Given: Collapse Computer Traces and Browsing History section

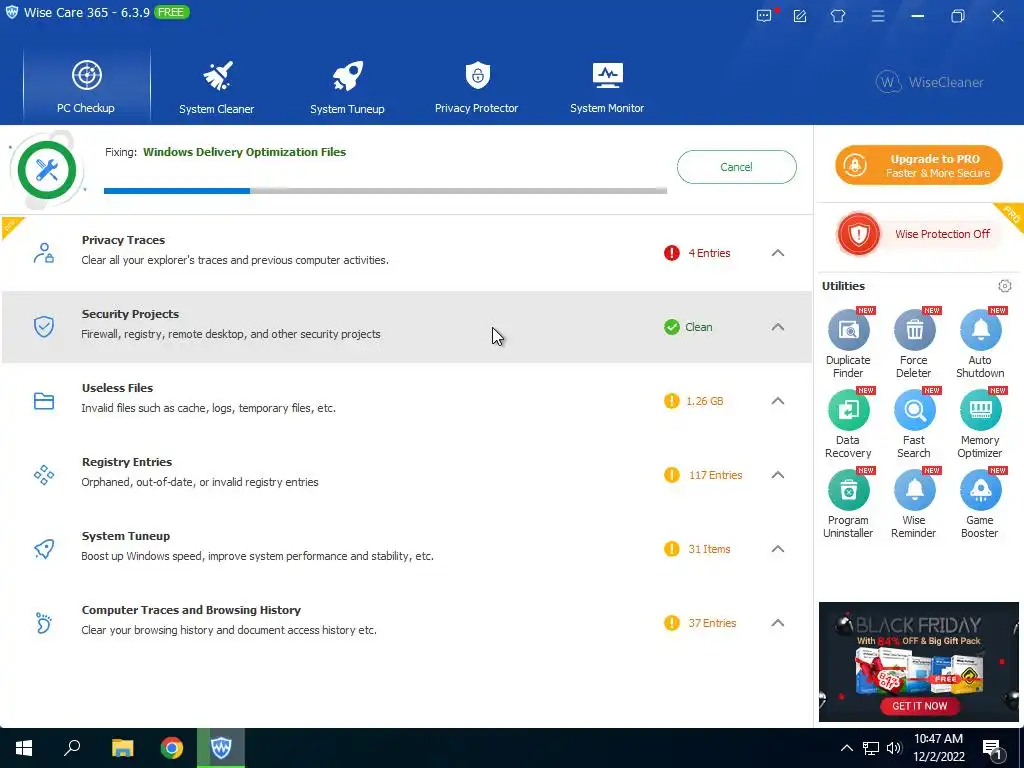Looking at the screenshot, I should [778, 623].
